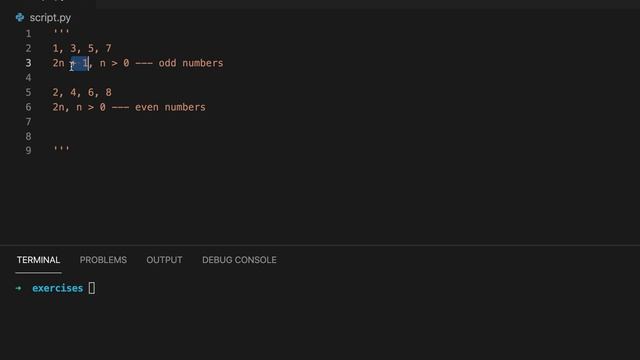
Task: Click the text '2, 4, 6, 8'
Action: [x=82, y=93]
